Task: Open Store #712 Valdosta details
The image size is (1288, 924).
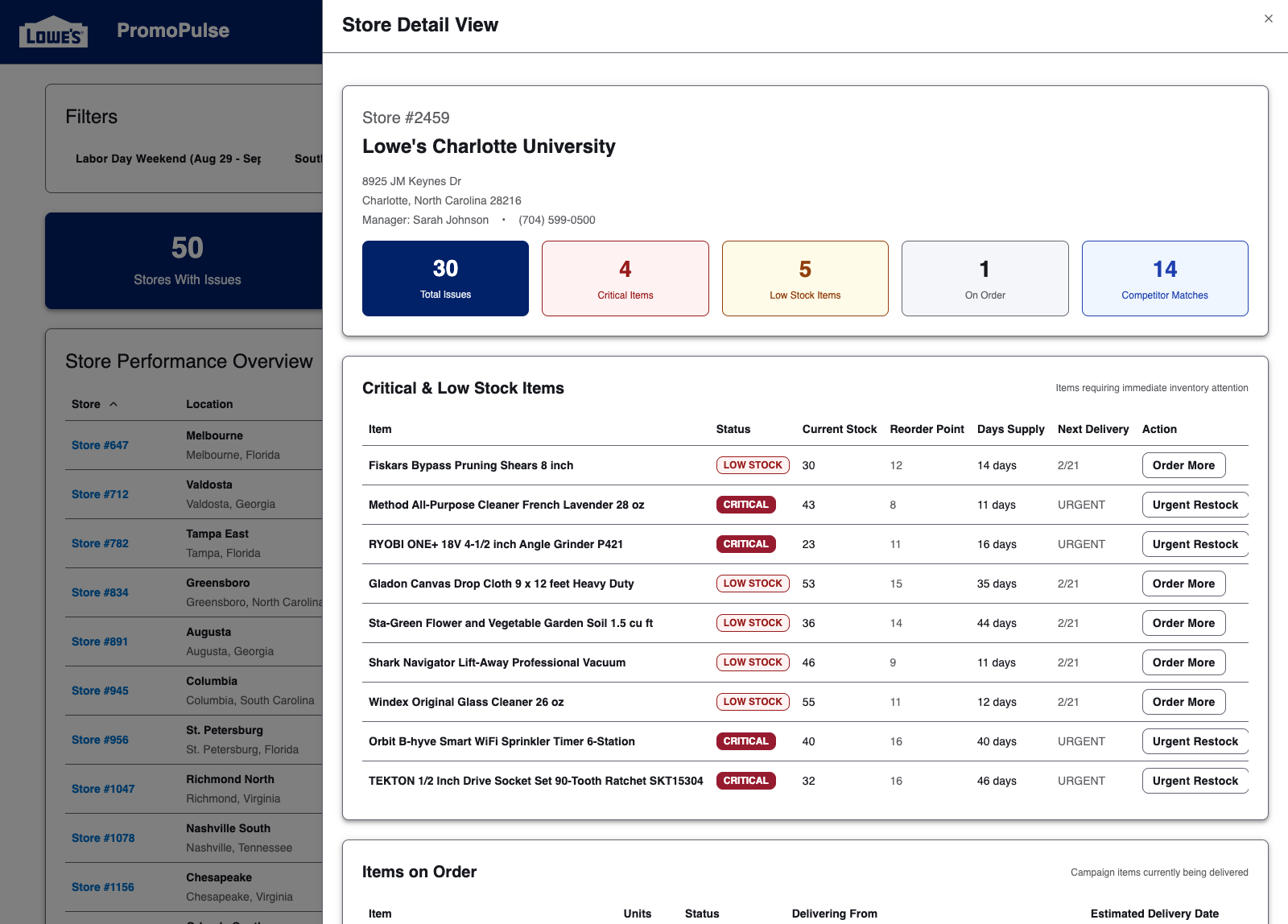Action: (x=99, y=494)
